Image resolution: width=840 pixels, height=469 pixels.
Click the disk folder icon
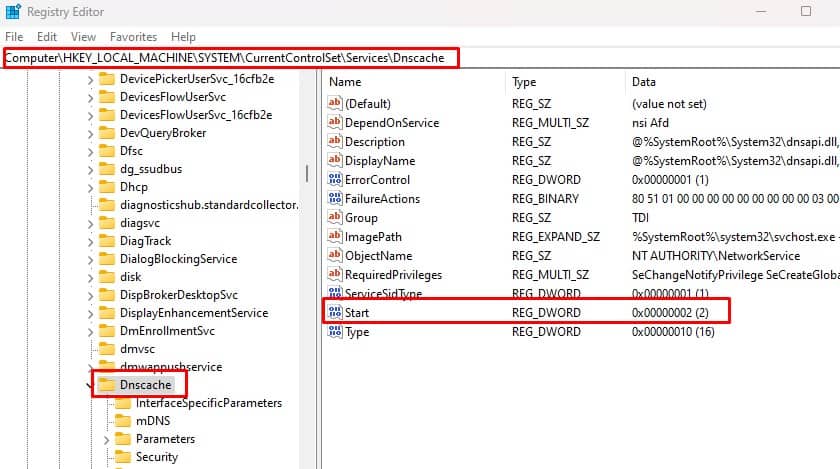pyautogui.click(x=107, y=277)
